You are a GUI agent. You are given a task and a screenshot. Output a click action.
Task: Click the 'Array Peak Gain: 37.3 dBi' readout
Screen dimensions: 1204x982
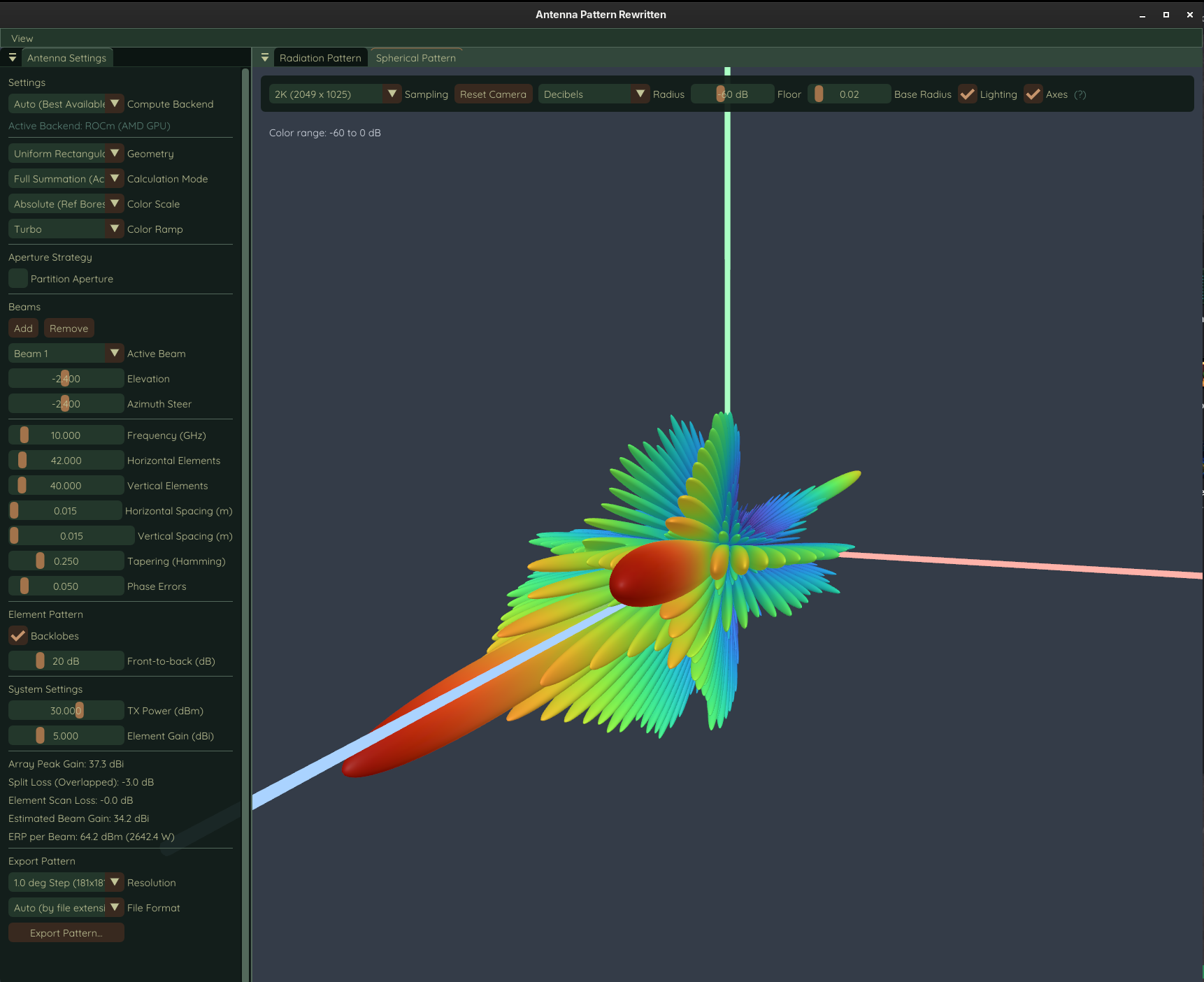66,764
